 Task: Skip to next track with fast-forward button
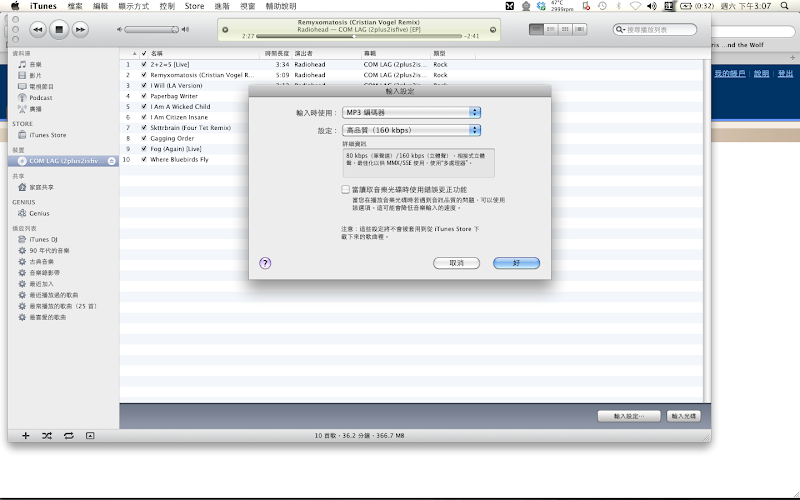pyautogui.click(x=80, y=30)
